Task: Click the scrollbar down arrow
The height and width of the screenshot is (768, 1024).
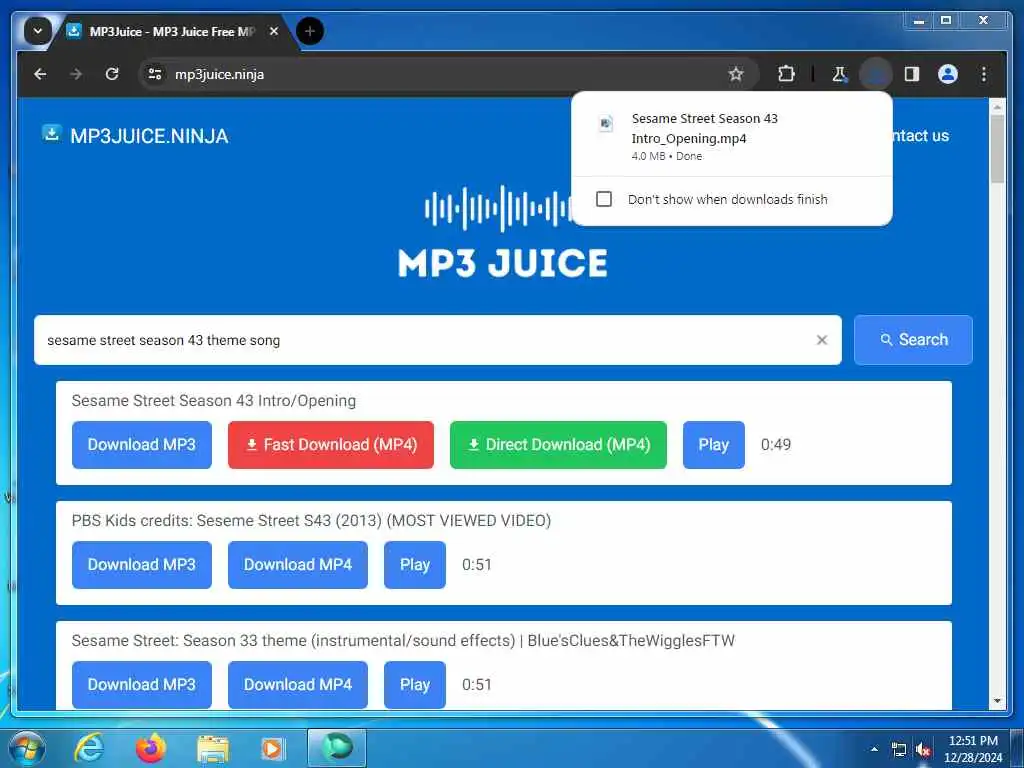Action: (997, 701)
